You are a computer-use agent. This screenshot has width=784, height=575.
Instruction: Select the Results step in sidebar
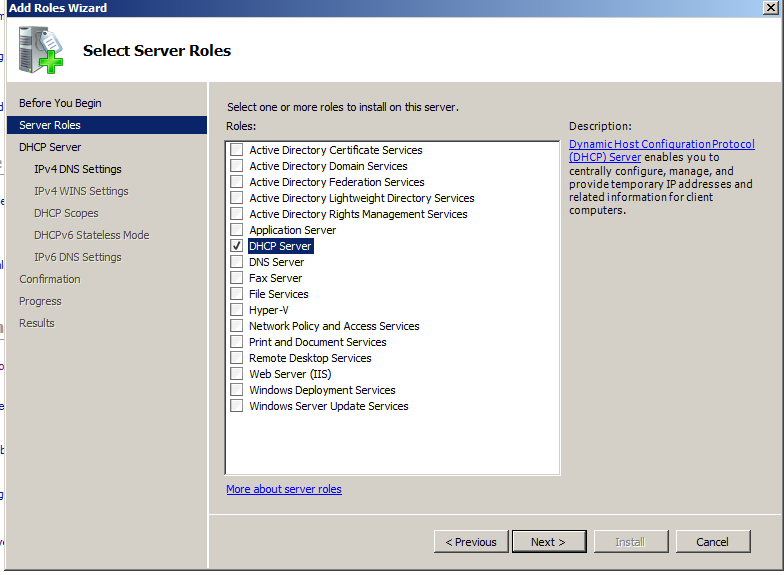36,323
